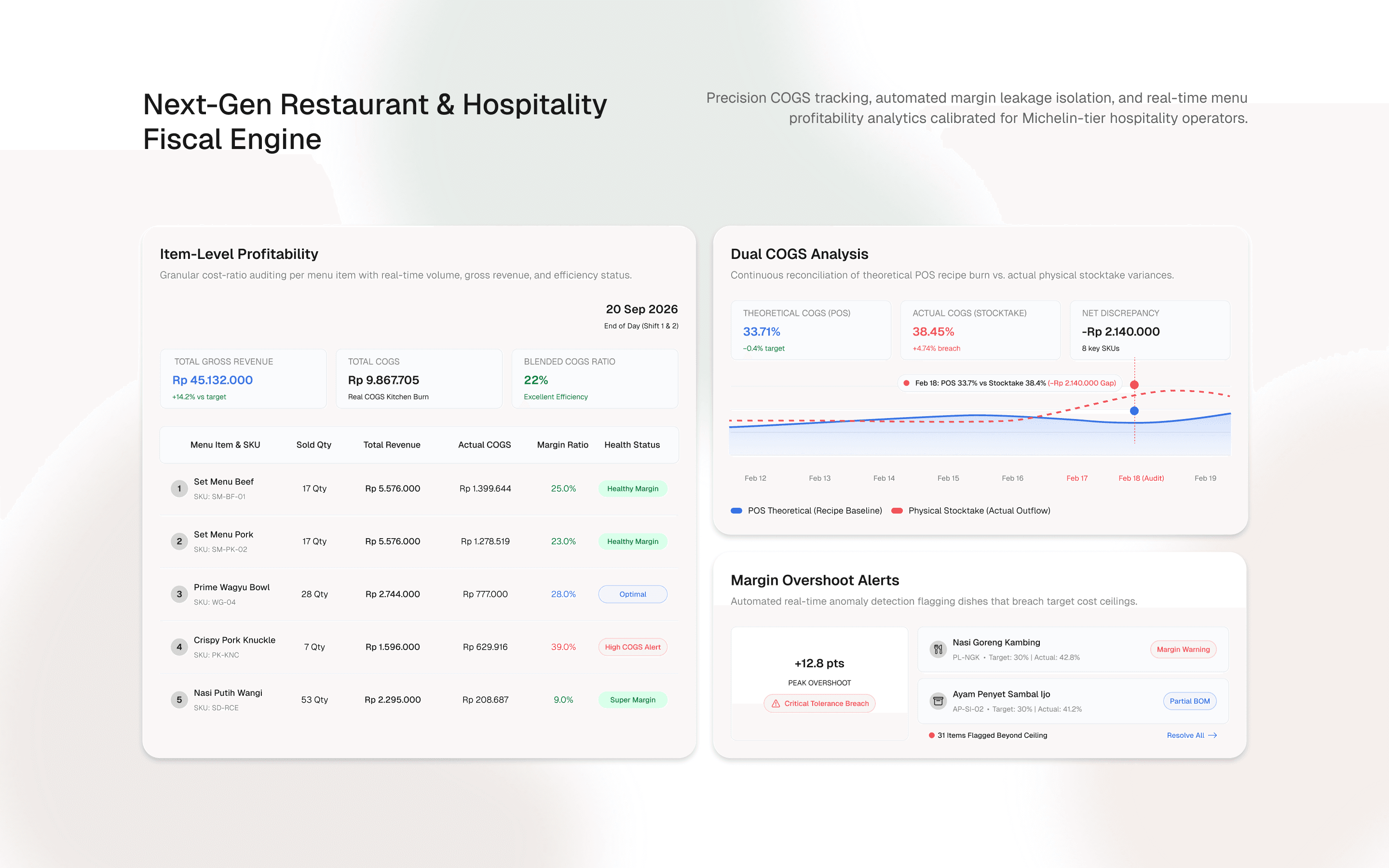
Task: Click the Critical Tolerance Breach badge
Action: point(819,703)
